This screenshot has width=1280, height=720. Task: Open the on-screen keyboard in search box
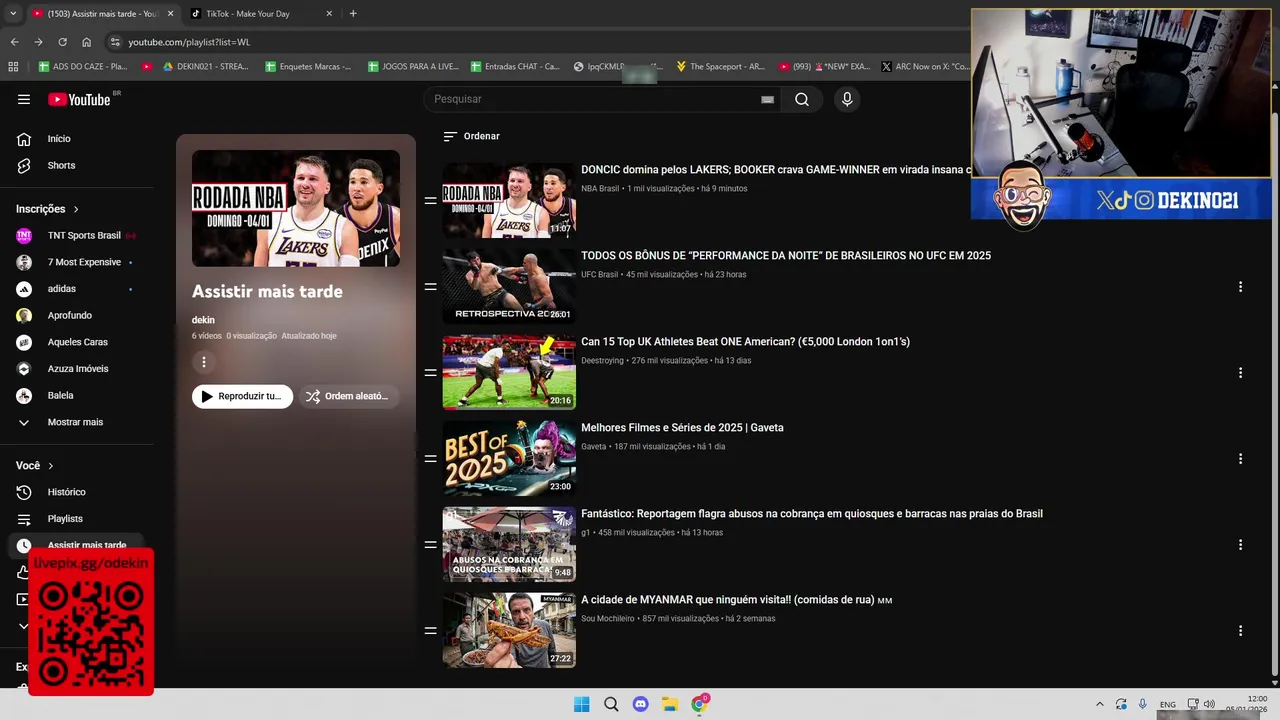coord(767,99)
